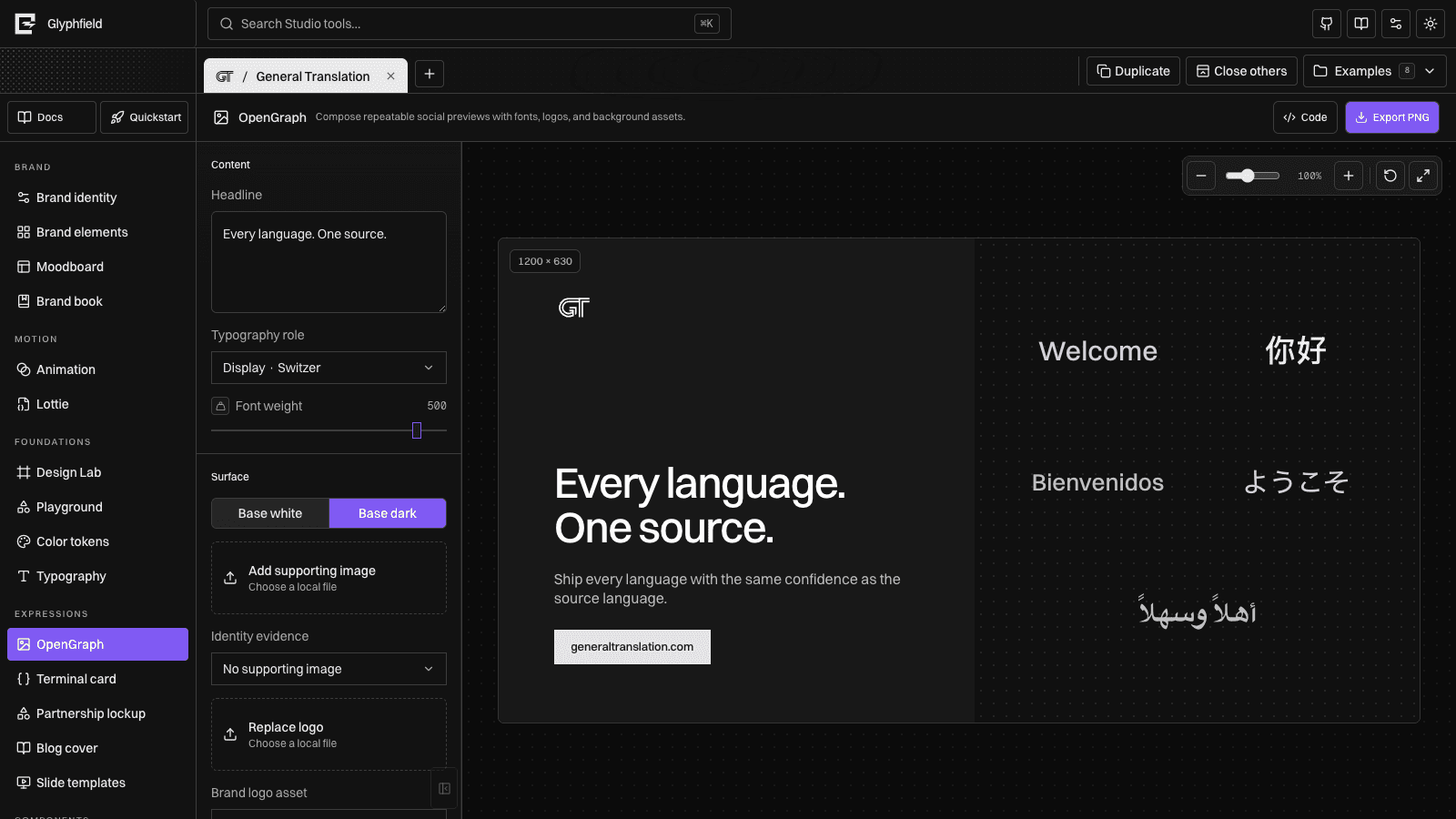Expand the Examples dropdown
Screen dimensions: 1456x819
click(1374, 71)
